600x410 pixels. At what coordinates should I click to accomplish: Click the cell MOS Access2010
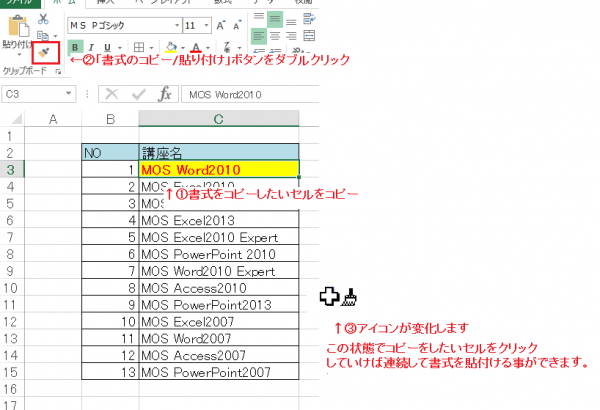(x=218, y=287)
